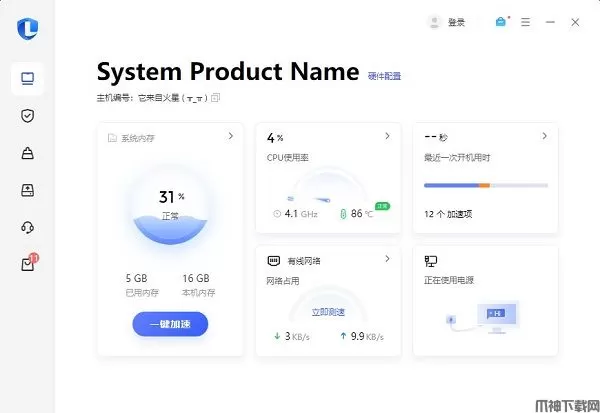Click the 立即测速 speed test link
The image size is (600, 413).
[x=328, y=312]
